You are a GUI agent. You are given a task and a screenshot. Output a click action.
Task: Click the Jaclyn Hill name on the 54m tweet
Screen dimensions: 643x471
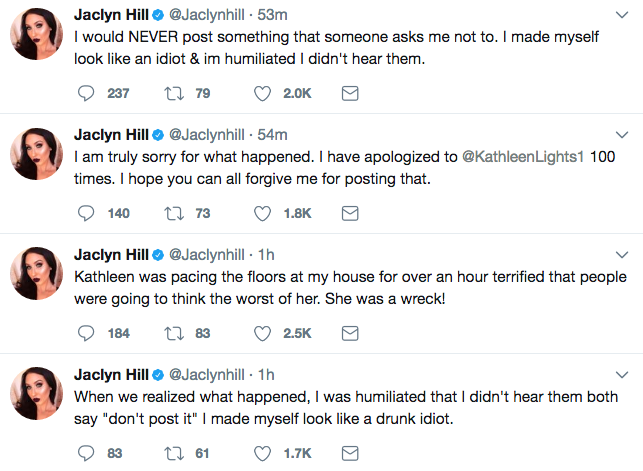[x=111, y=134]
